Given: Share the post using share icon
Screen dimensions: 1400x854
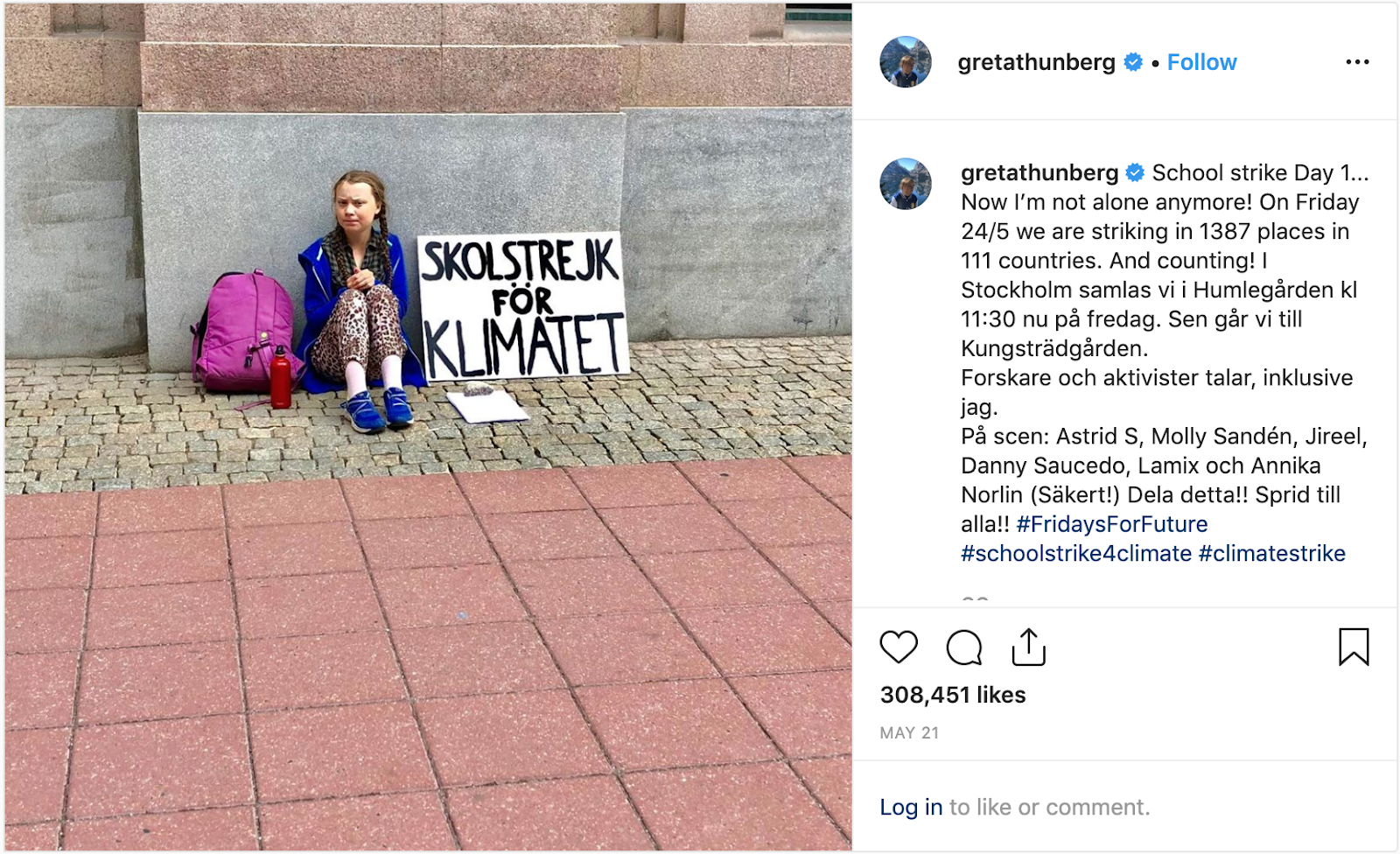Looking at the screenshot, I should (x=1029, y=647).
